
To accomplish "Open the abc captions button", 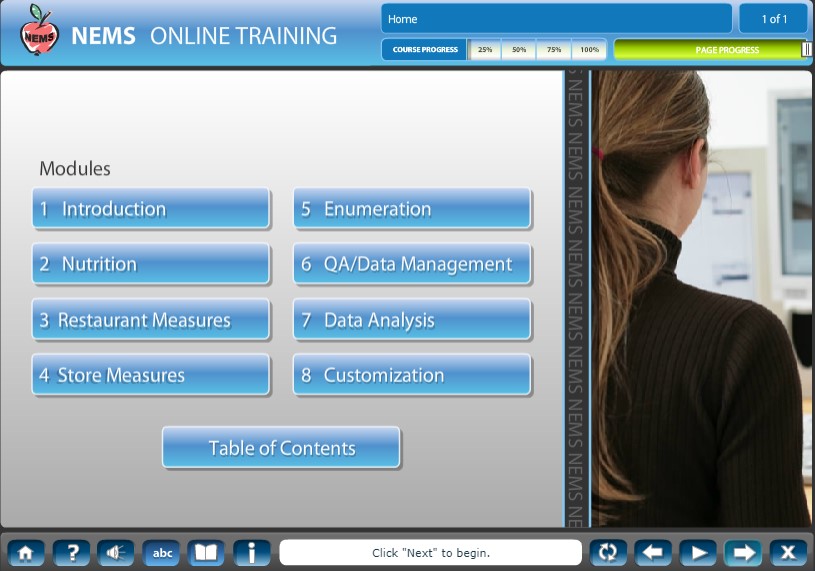I will (x=162, y=552).
